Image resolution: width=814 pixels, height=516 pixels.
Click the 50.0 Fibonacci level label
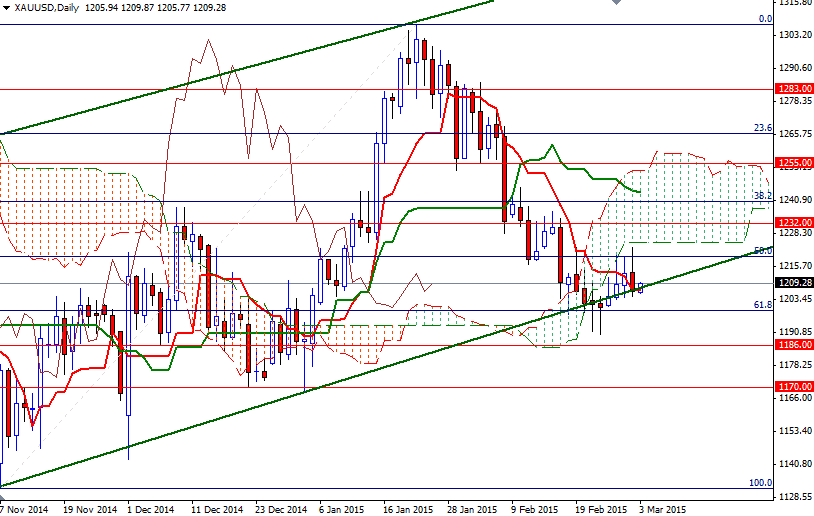pyautogui.click(x=762, y=250)
